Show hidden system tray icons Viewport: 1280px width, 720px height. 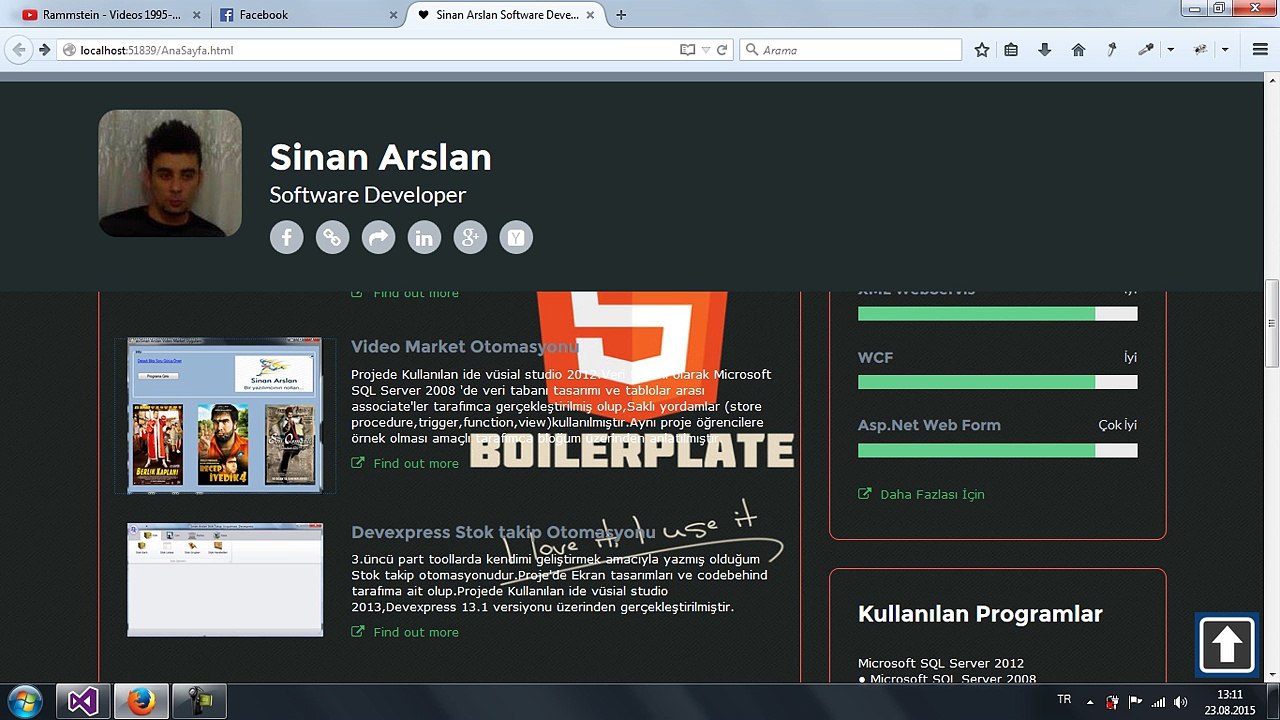click(x=1090, y=702)
